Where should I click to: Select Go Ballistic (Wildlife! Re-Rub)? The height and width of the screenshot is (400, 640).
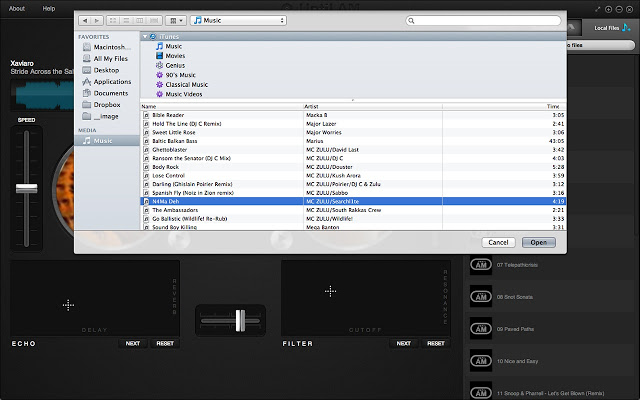(353, 219)
